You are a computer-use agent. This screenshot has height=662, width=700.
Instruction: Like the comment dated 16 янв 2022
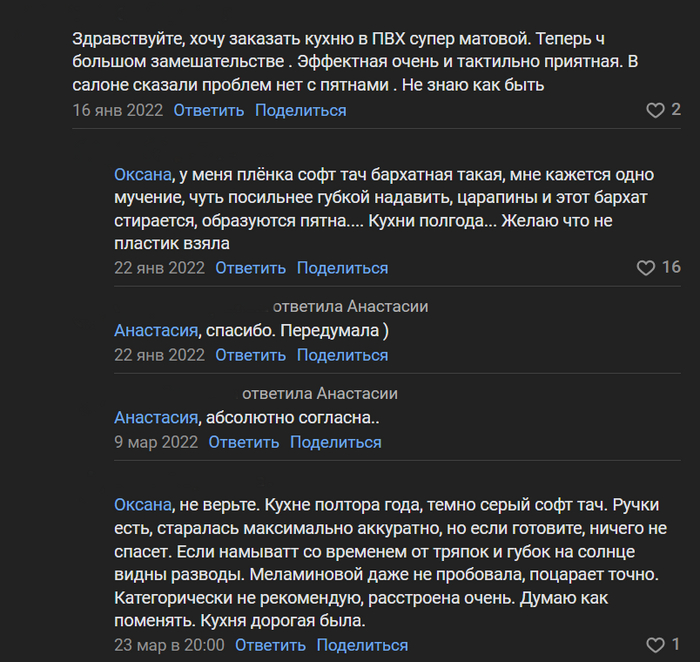[655, 110]
